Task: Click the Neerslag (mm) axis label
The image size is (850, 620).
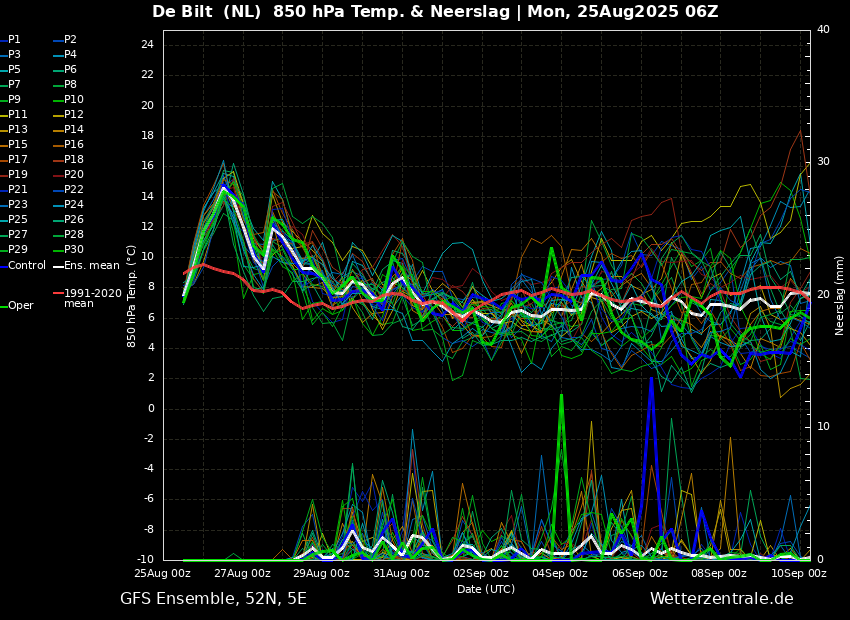Action: [x=840, y=295]
